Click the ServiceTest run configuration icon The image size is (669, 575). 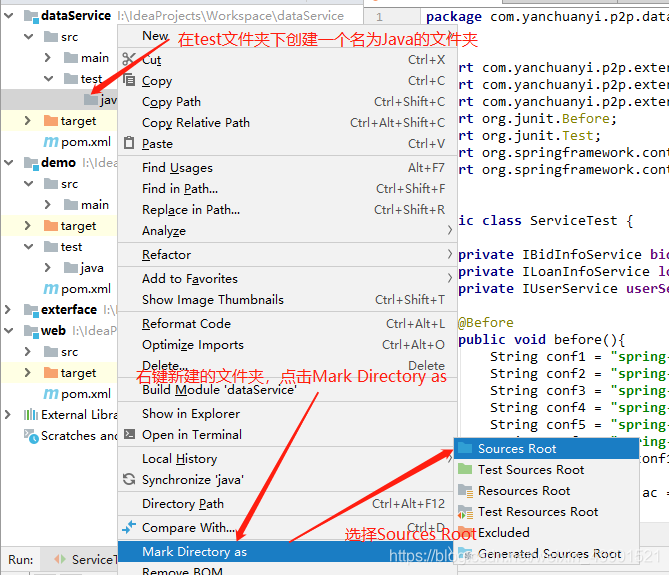pyautogui.click(x=60, y=559)
